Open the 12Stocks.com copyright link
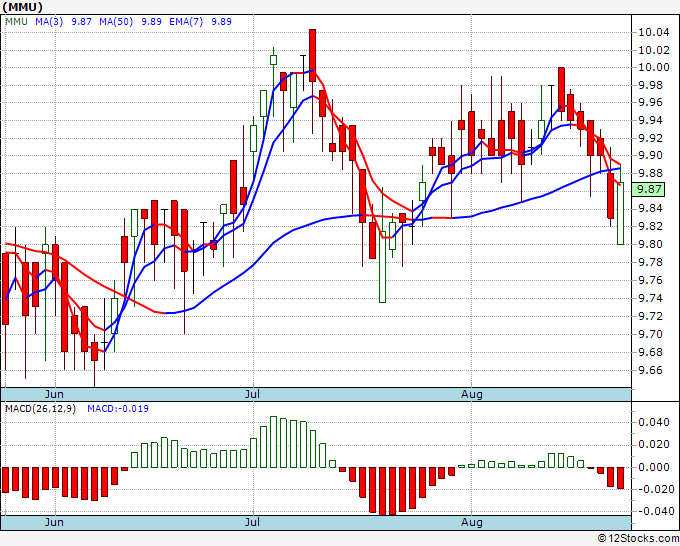The width and height of the screenshot is (680, 546). (638, 539)
